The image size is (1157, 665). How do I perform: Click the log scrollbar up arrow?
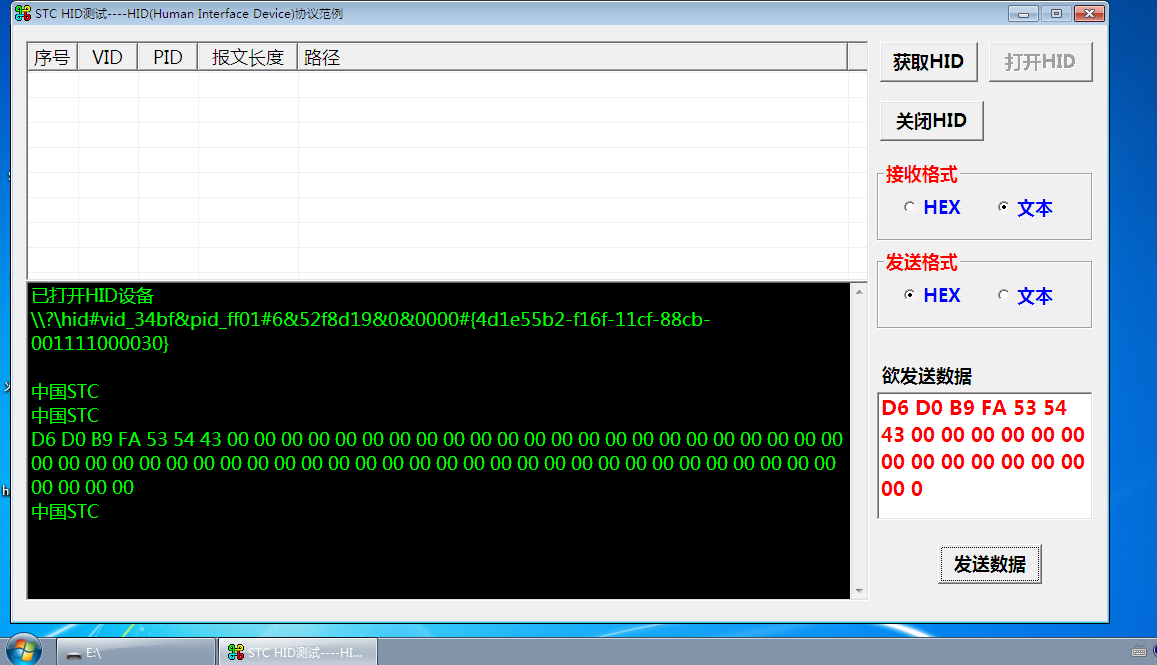[859, 292]
